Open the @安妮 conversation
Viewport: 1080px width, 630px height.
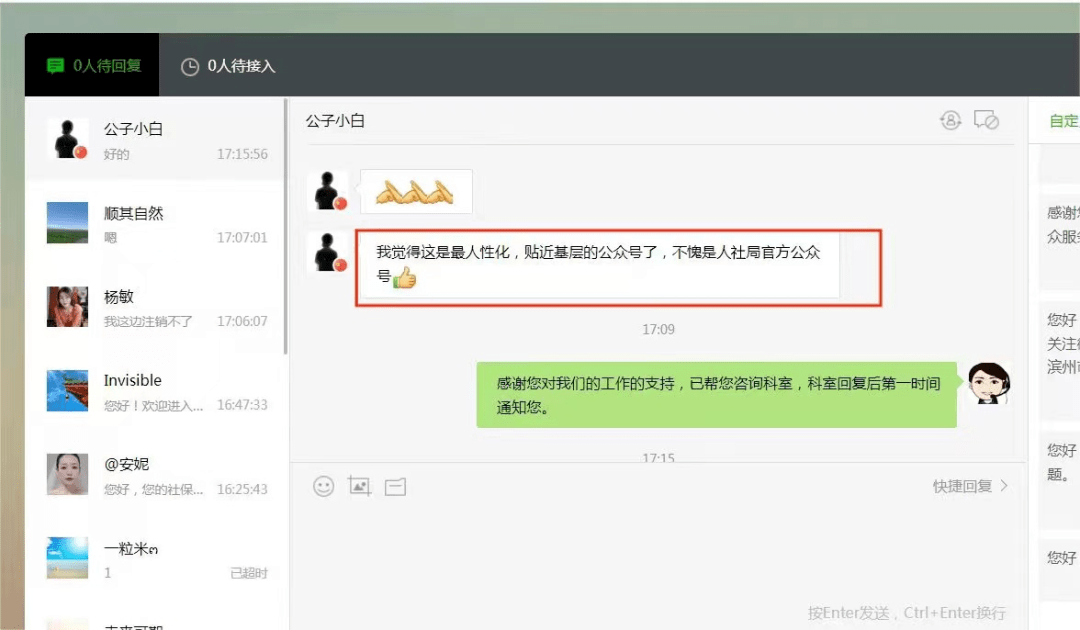click(155, 475)
